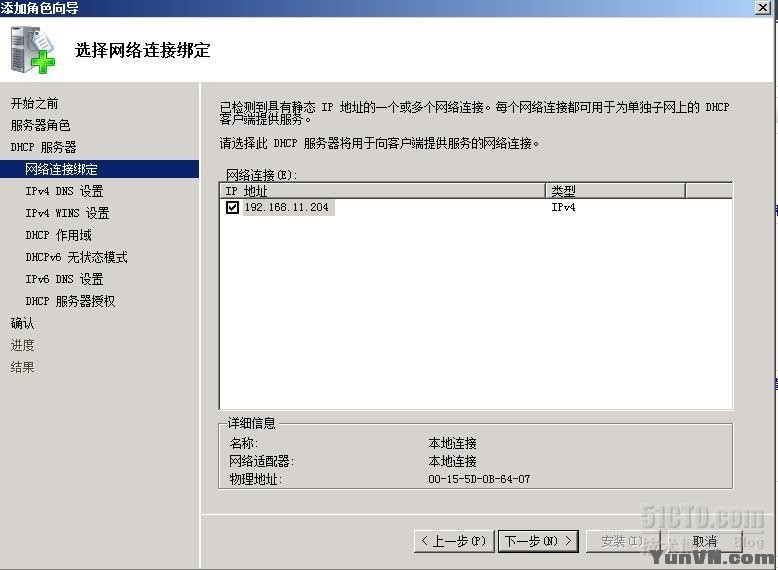The image size is (778, 570).
Task: Uncheck the 192.168.11.204 network connection checkbox
Action: click(x=232, y=207)
